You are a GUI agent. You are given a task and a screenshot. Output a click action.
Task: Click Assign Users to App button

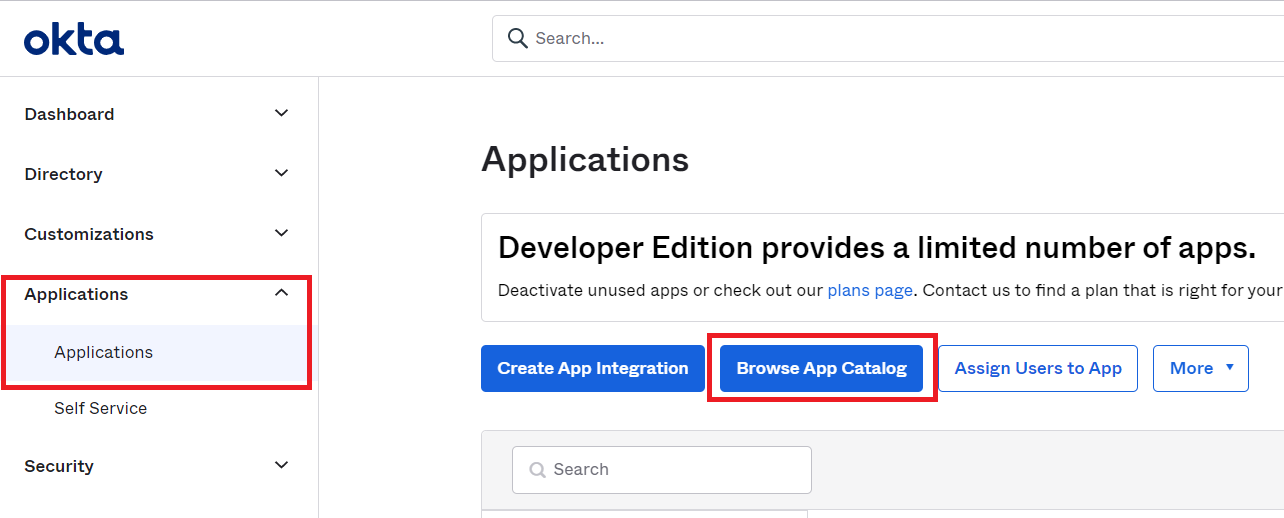click(1038, 368)
